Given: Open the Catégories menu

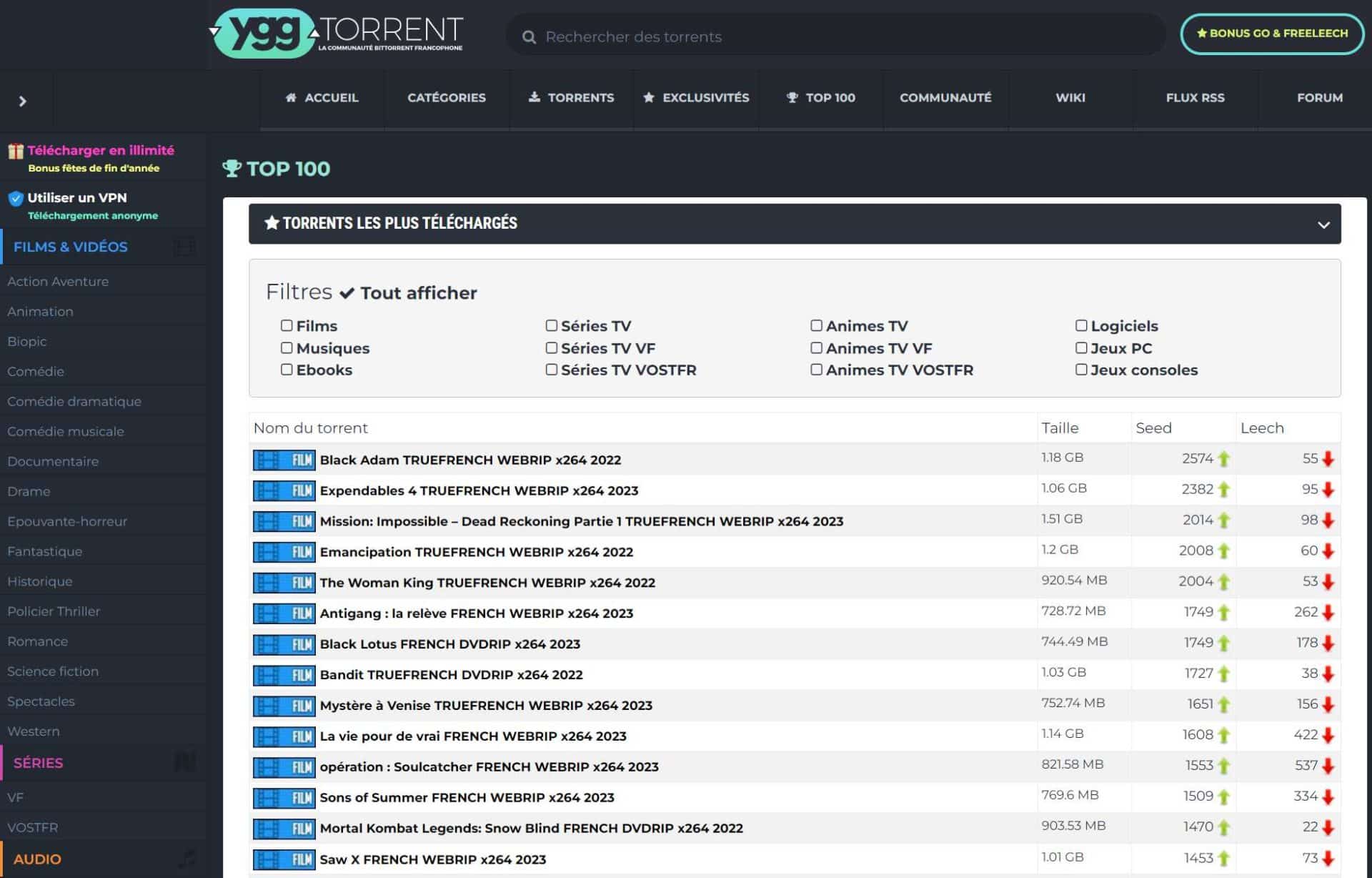Looking at the screenshot, I should [447, 98].
